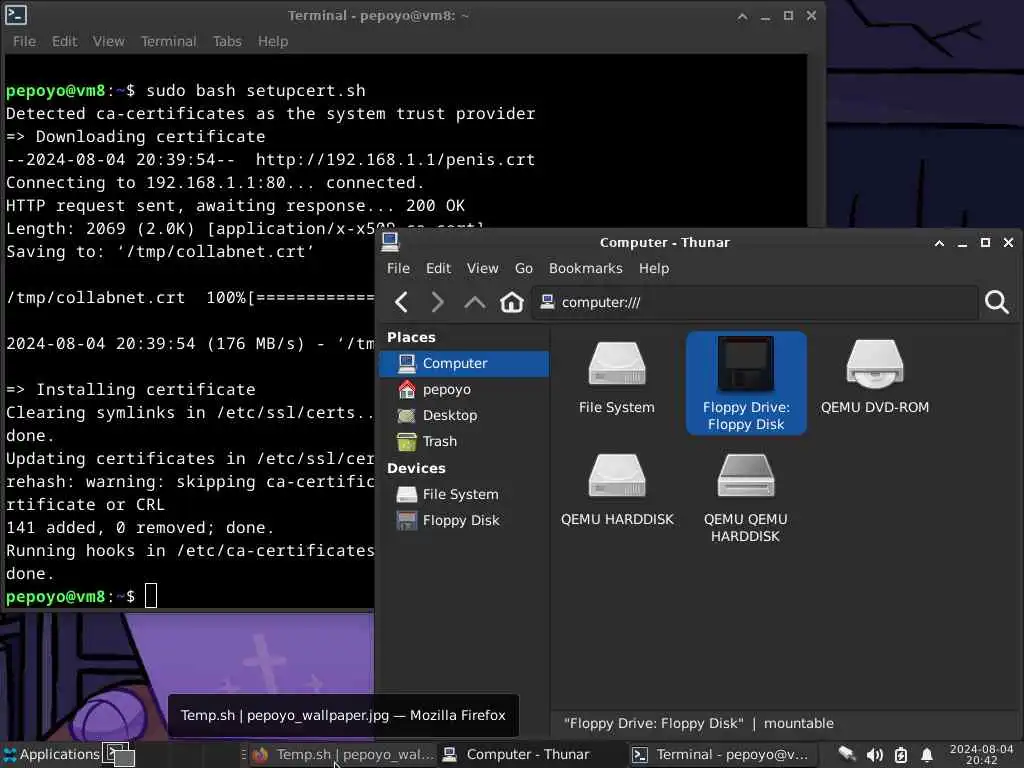Image resolution: width=1024 pixels, height=768 pixels.
Task: Click Thunar window icon in titlebar
Action: click(390, 242)
